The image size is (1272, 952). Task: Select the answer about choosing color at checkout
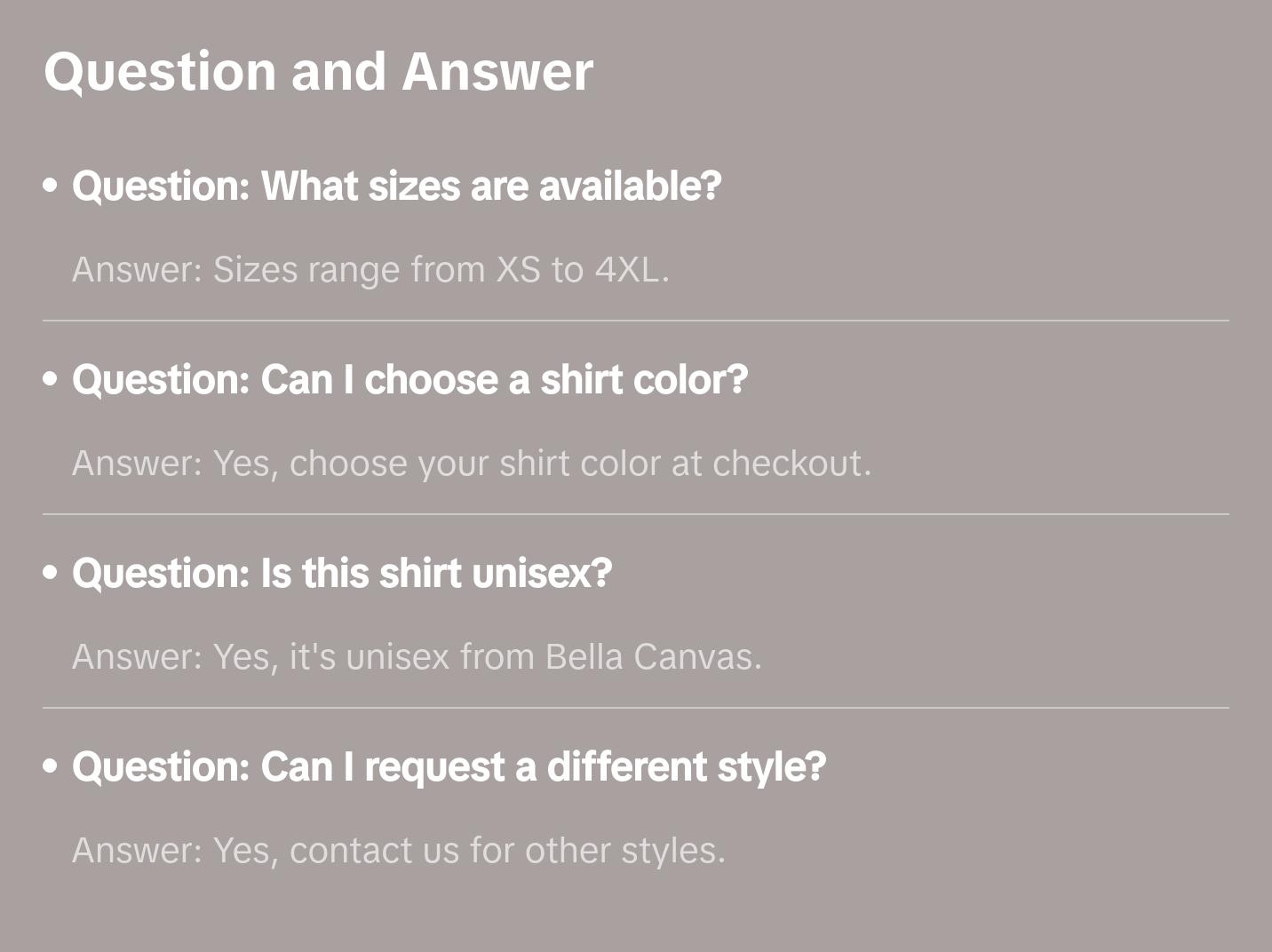click(x=472, y=464)
